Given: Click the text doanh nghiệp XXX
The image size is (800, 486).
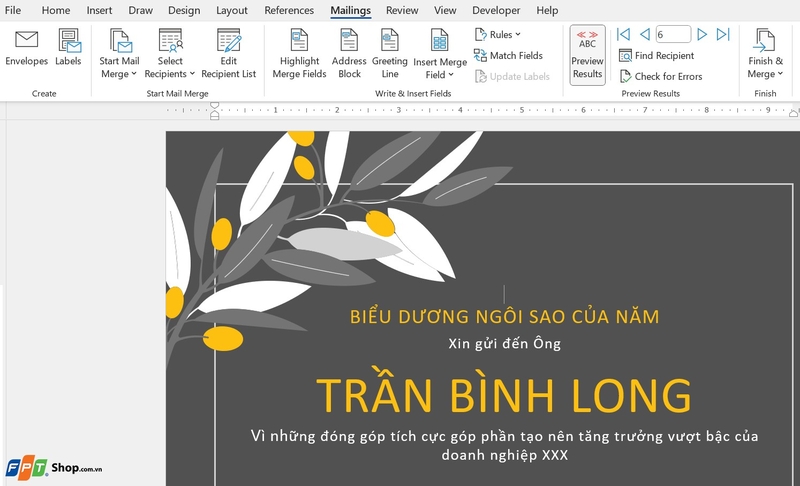Looking at the screenshot, I should (505, 455).
